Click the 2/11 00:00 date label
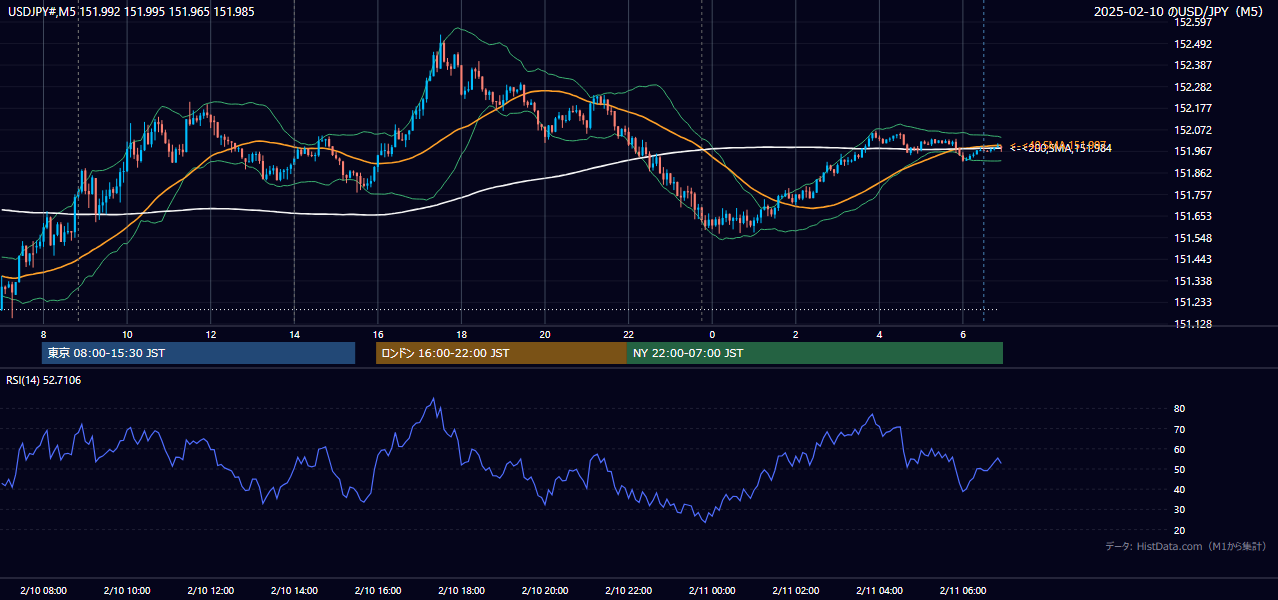The image size is (1278, 600). pos(712,591)
